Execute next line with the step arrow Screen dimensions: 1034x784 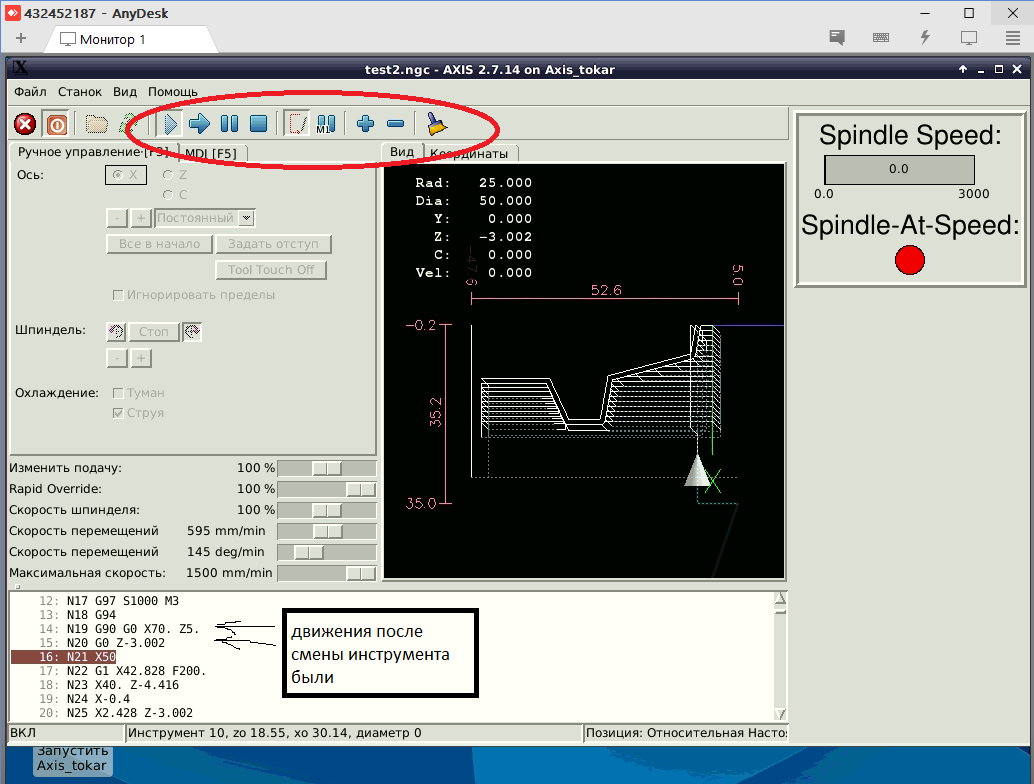[199, 124]
